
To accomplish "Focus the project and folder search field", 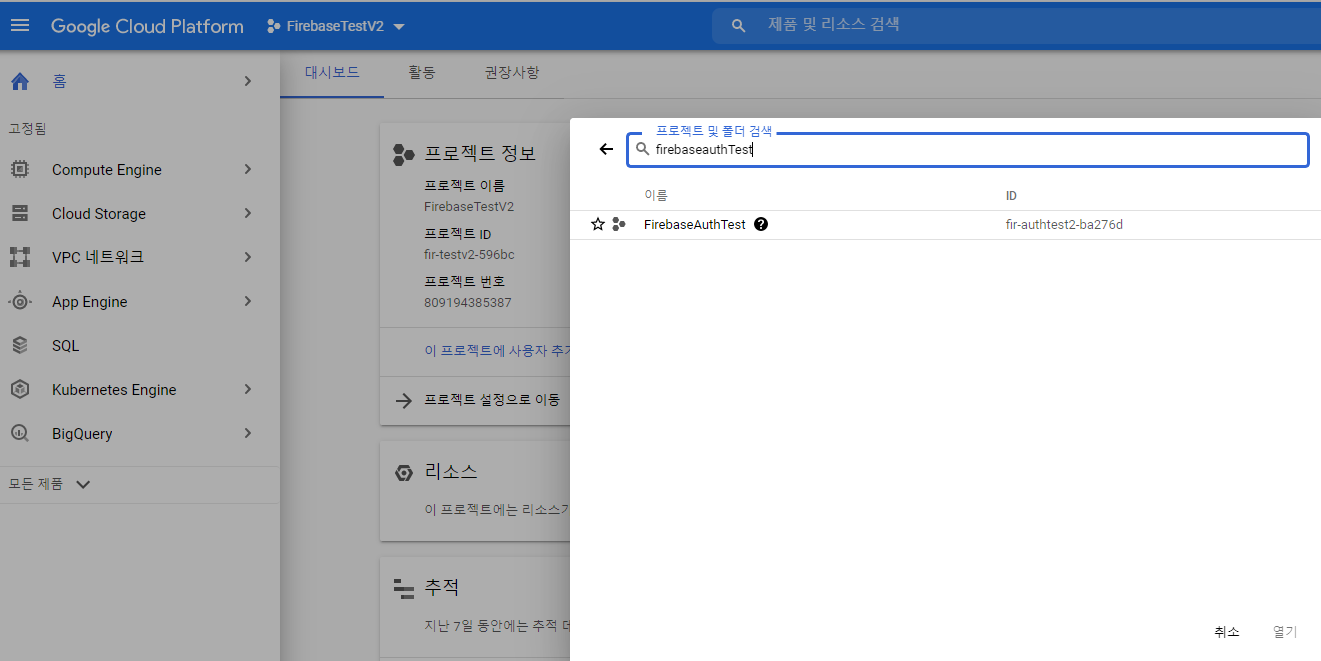I will (968, 149).
